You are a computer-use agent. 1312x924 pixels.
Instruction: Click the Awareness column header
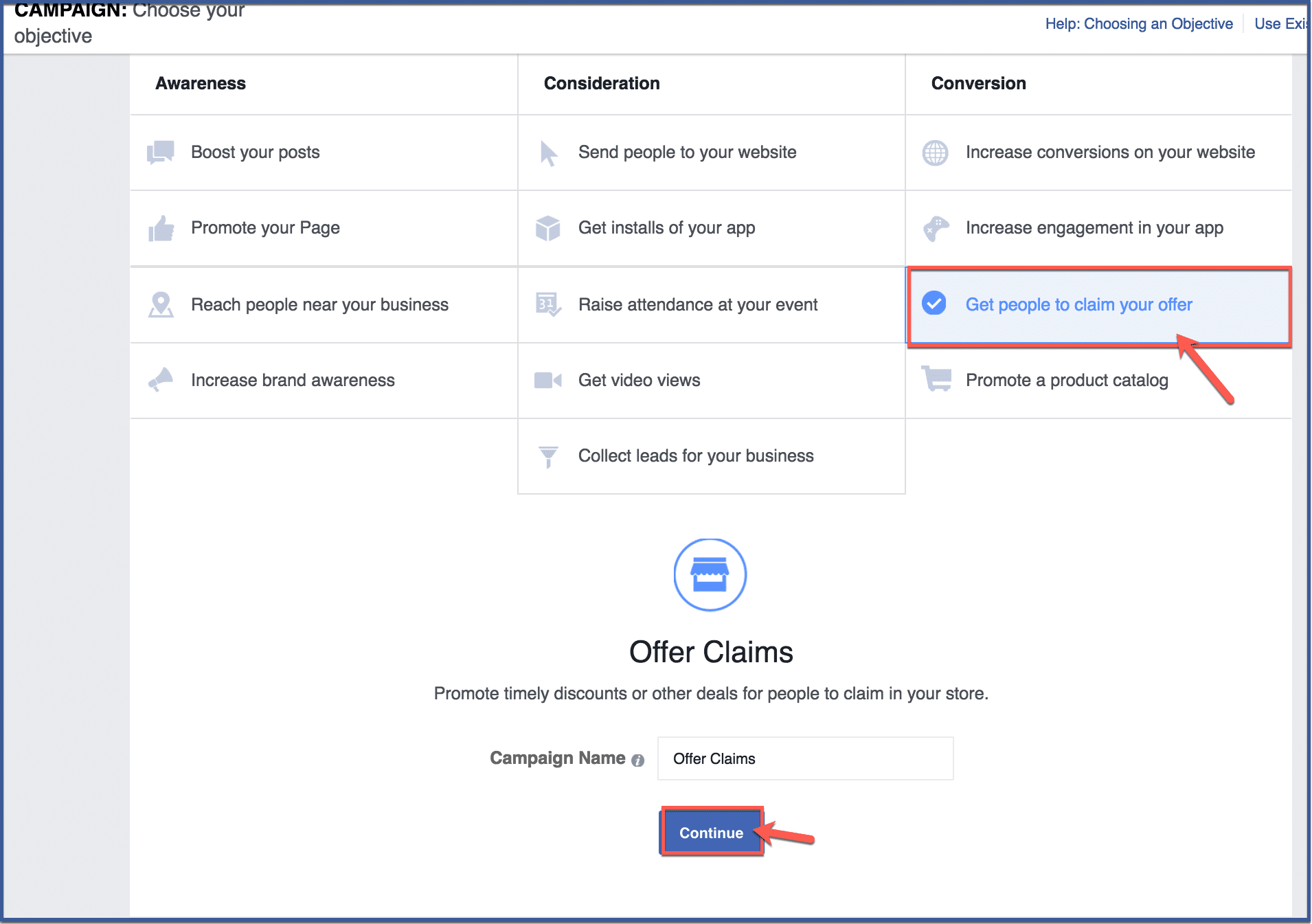point(201,83)
